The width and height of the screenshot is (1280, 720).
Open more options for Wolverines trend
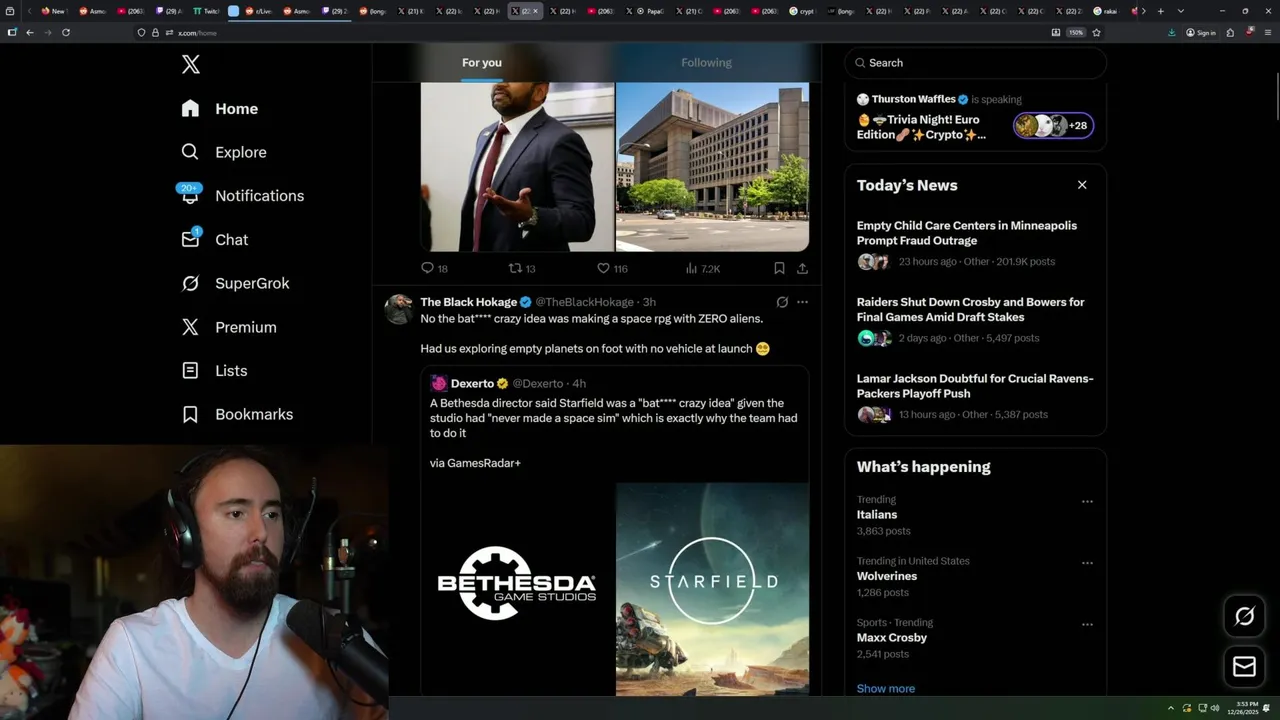click(x=1087, y=563)
